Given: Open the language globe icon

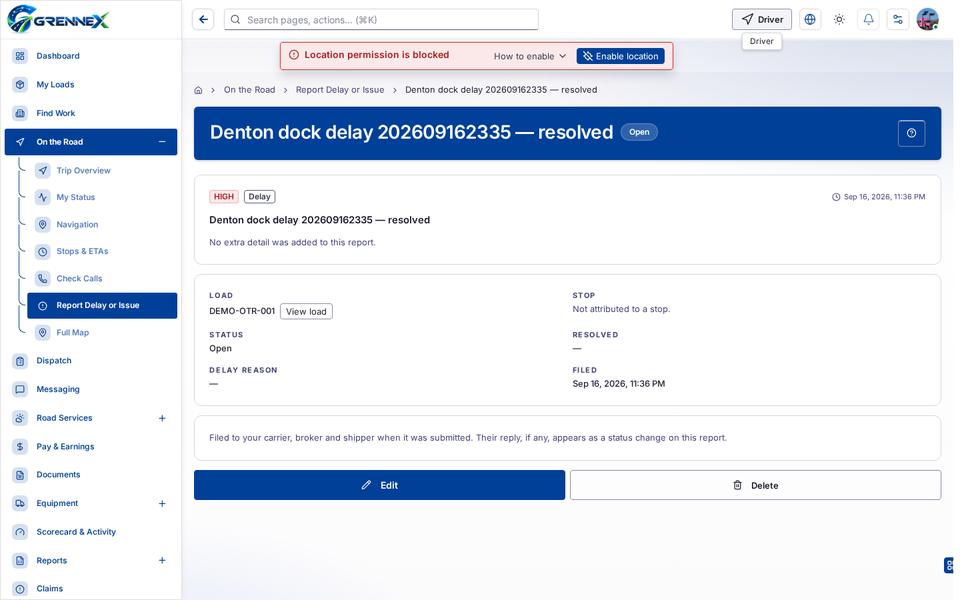Looking at the screenshot, I should [810, 20].
